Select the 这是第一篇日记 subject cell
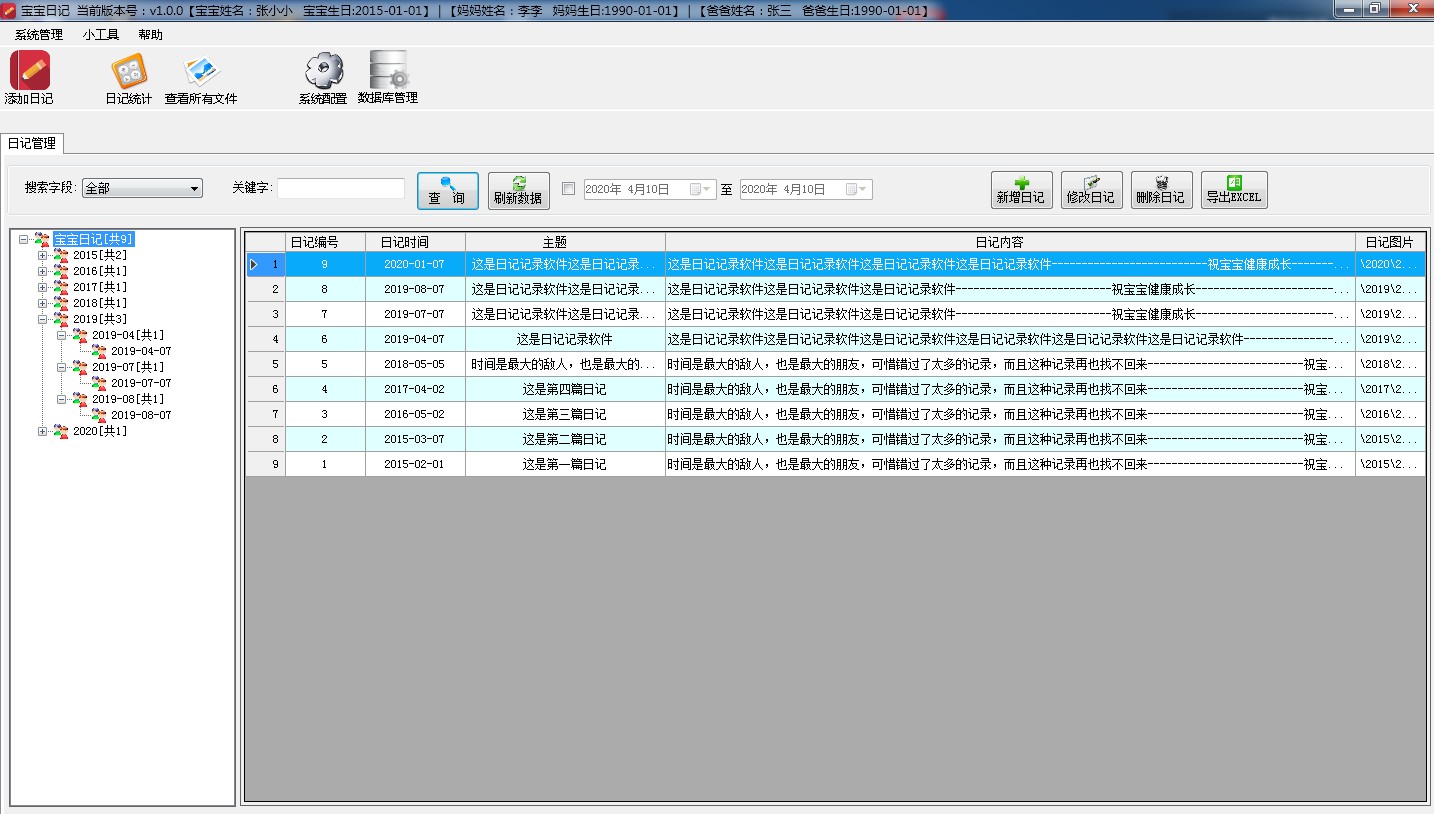The image size is (1434, 814). pos(565,464)
